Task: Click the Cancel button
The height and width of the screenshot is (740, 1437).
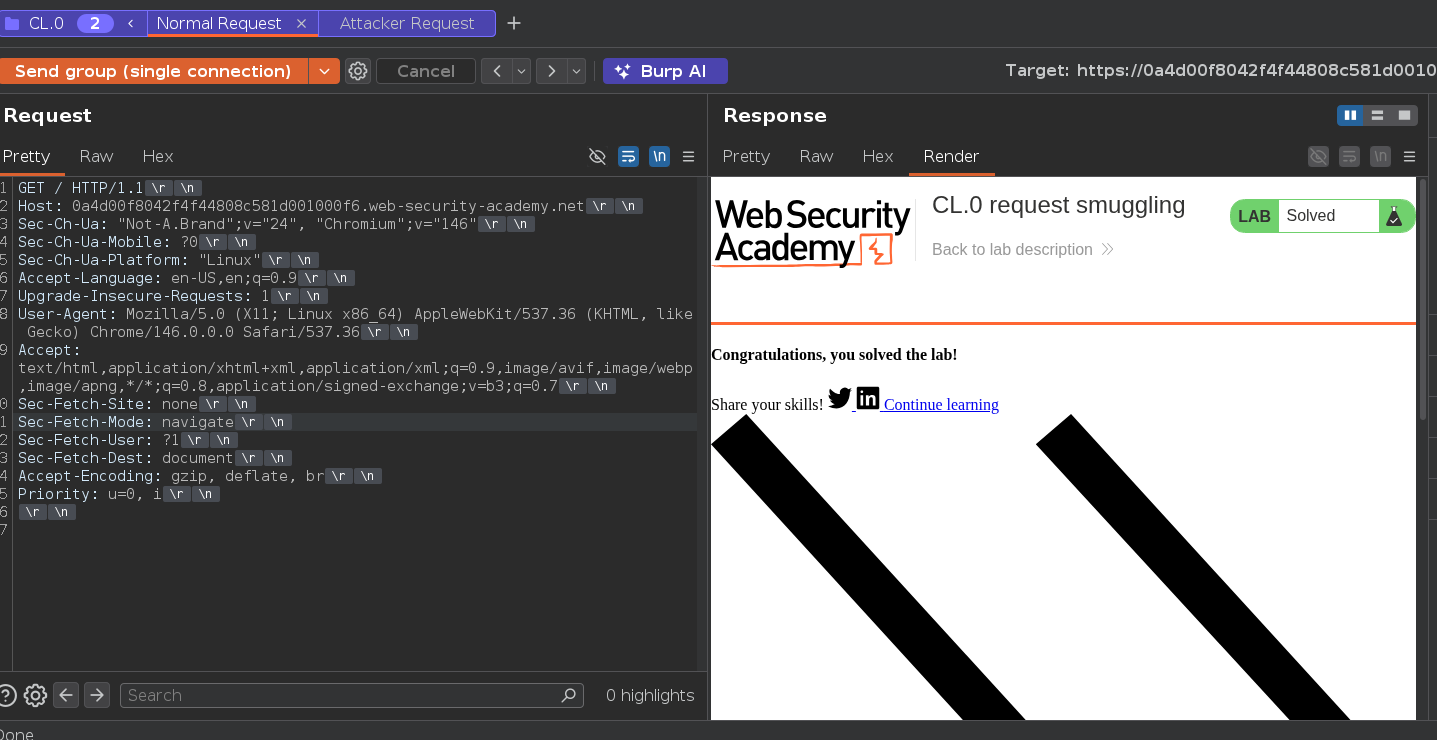Action: click(426, 71)
